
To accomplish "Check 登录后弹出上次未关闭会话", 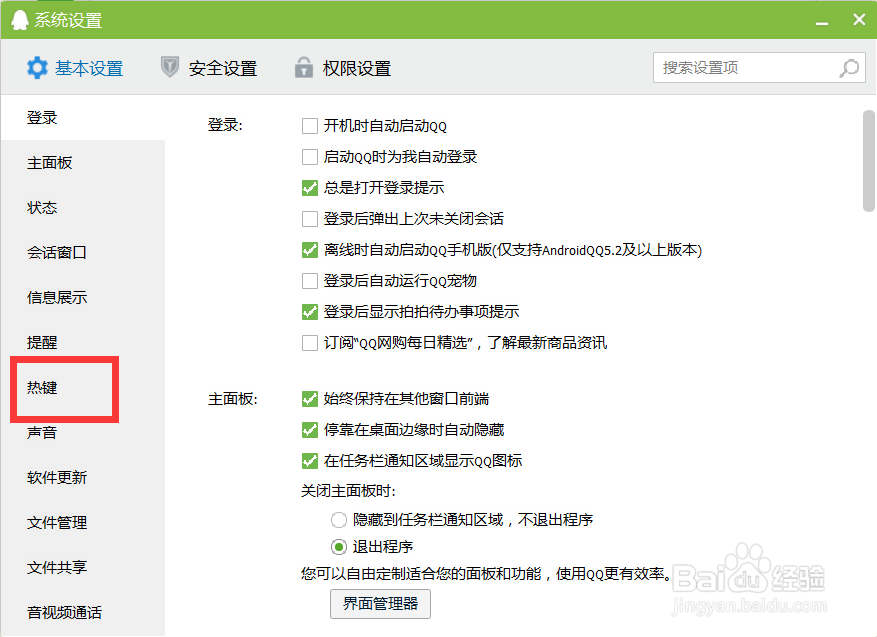I will pyautogui.click(x=310, y=219).
